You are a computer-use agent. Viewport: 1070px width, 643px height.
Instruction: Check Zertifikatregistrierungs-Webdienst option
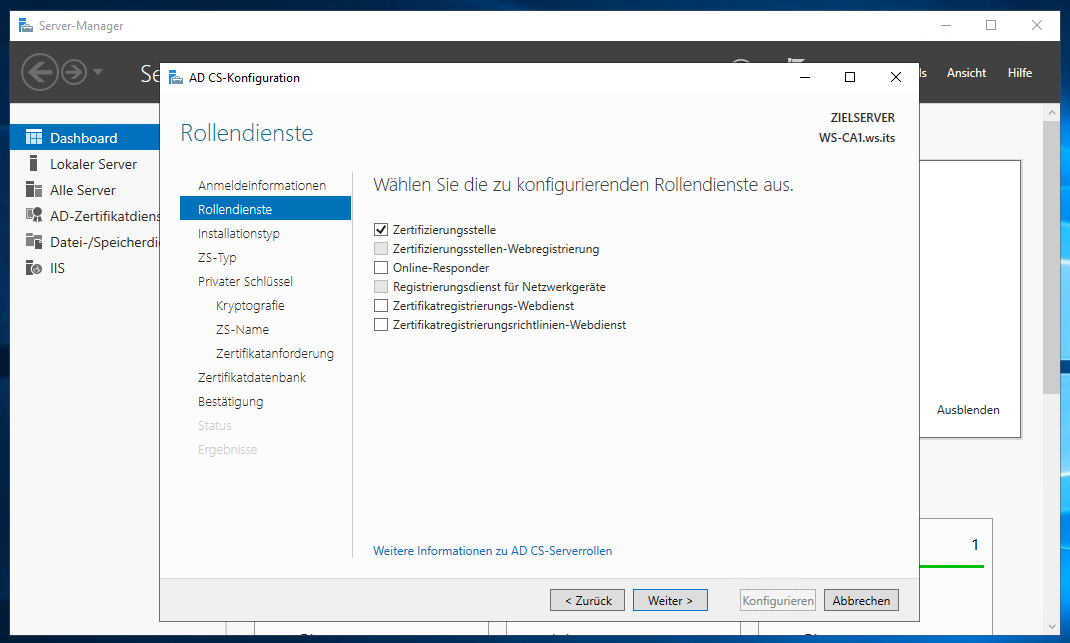coord(381,306)
